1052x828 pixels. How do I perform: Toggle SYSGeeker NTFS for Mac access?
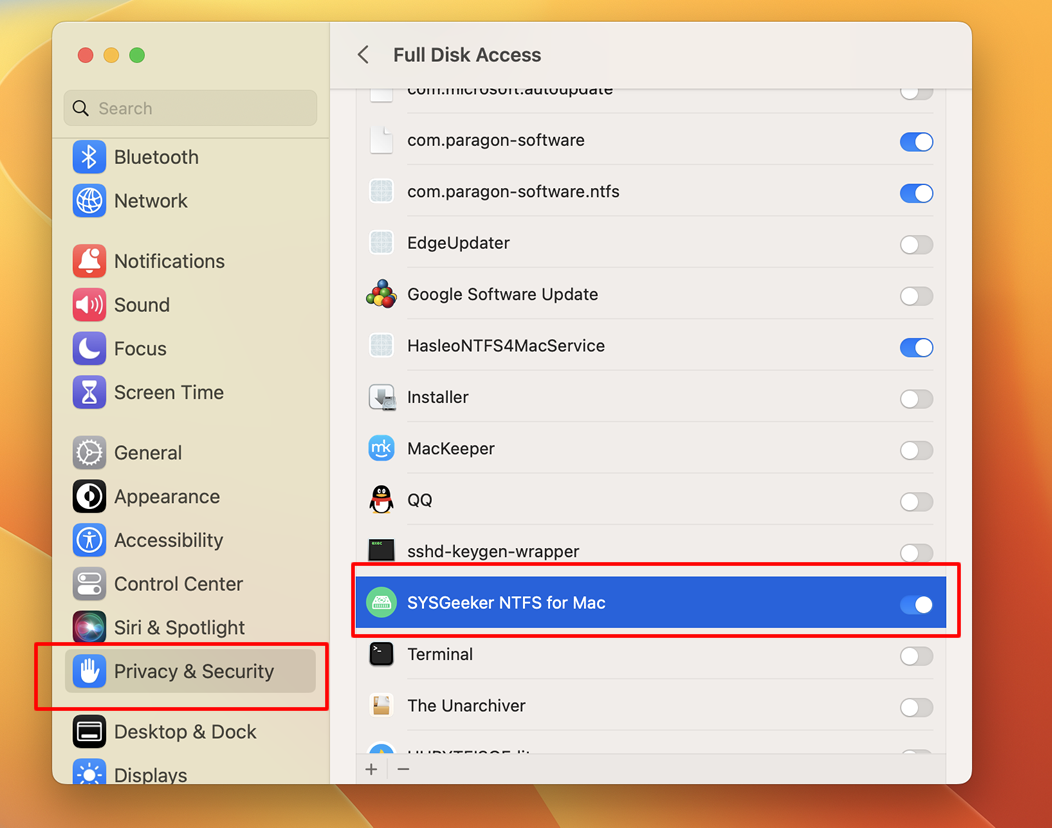pos(916,605)
